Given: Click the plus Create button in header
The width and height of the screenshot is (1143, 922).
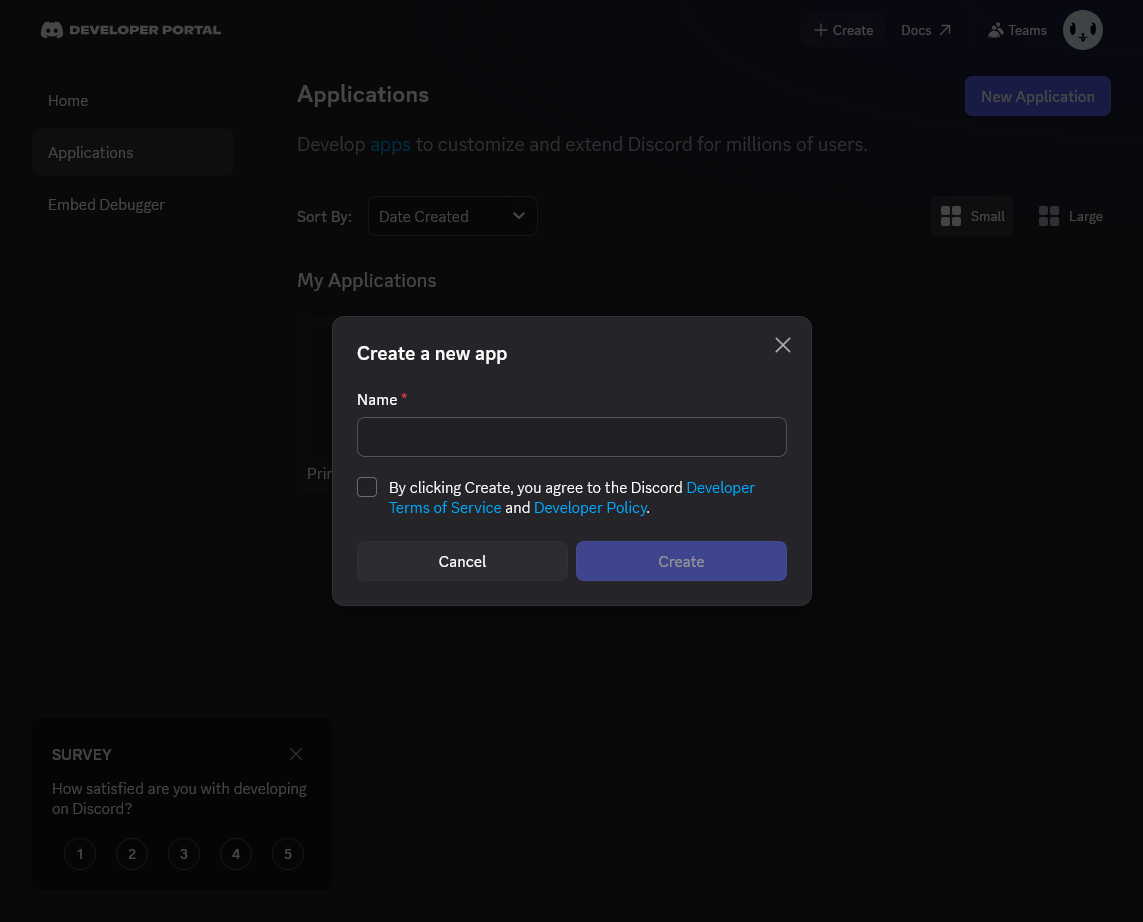Looking at the screenshot, I should [x=843, y=30].
